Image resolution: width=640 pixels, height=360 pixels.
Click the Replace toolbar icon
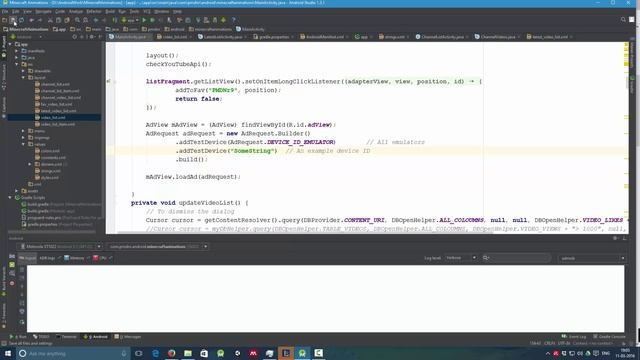(85, 20)
